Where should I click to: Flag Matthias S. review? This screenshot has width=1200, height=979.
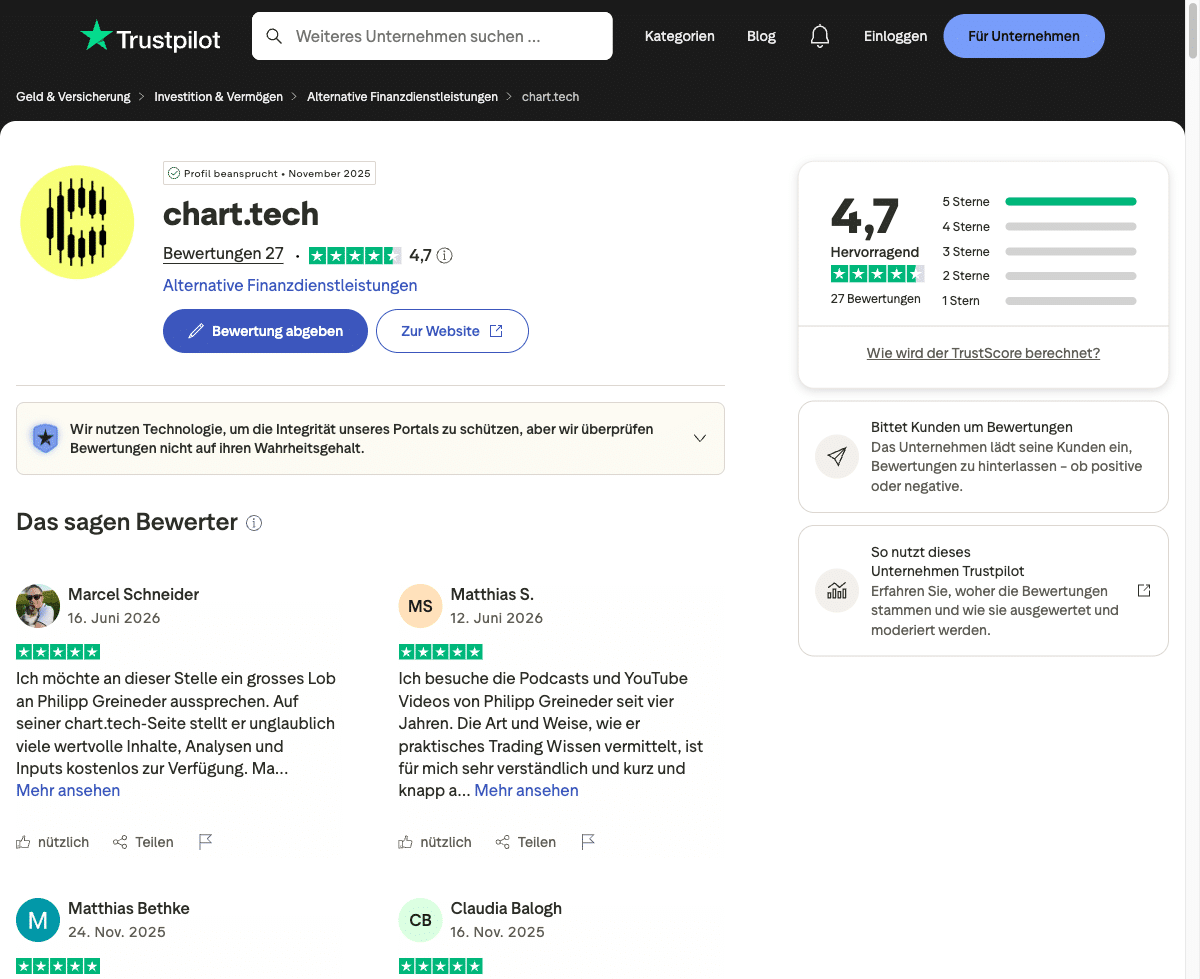click(588, 842)
